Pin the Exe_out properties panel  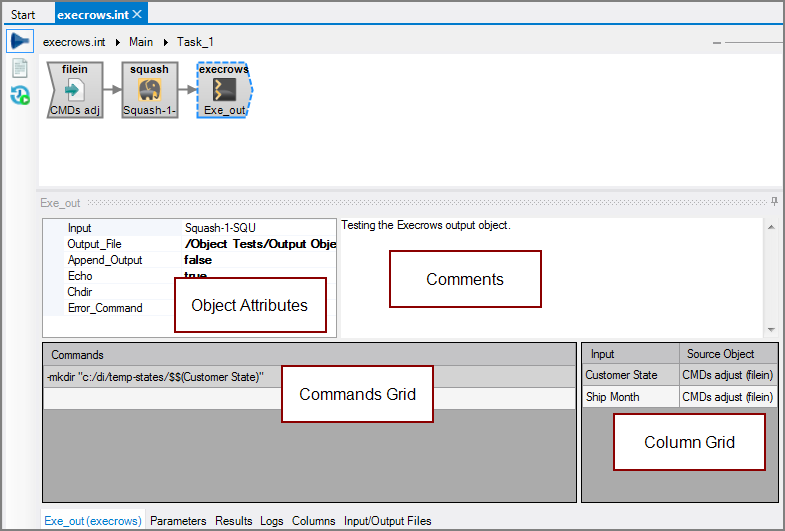pos(774,202)
